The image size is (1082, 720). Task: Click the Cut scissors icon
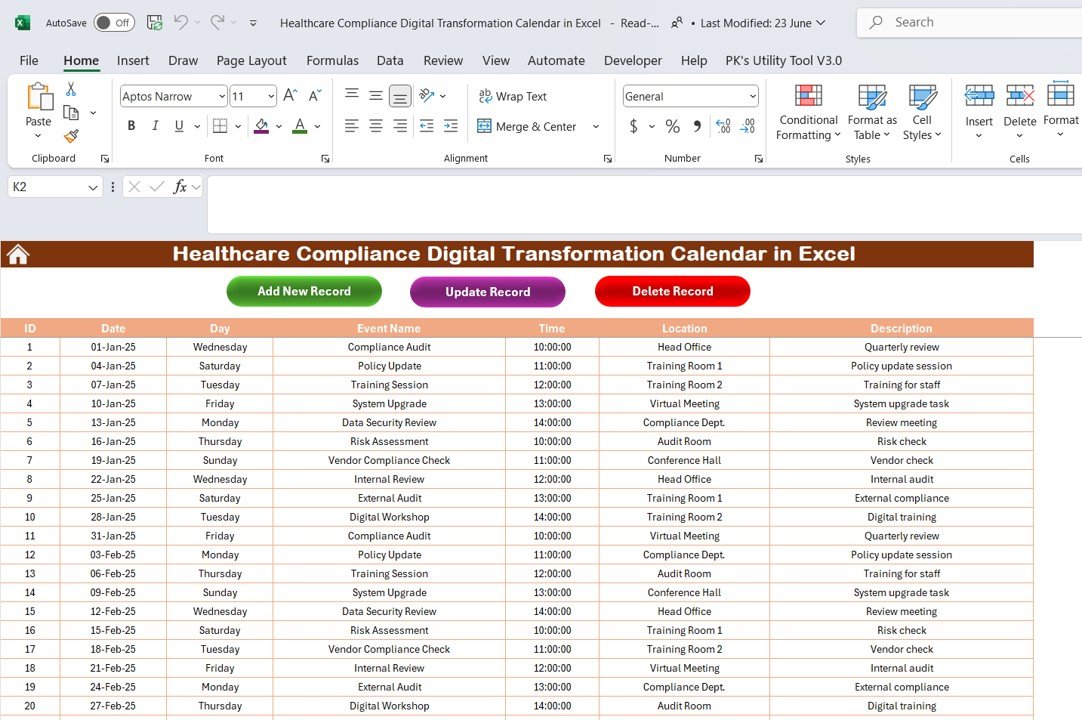[70, 88]
